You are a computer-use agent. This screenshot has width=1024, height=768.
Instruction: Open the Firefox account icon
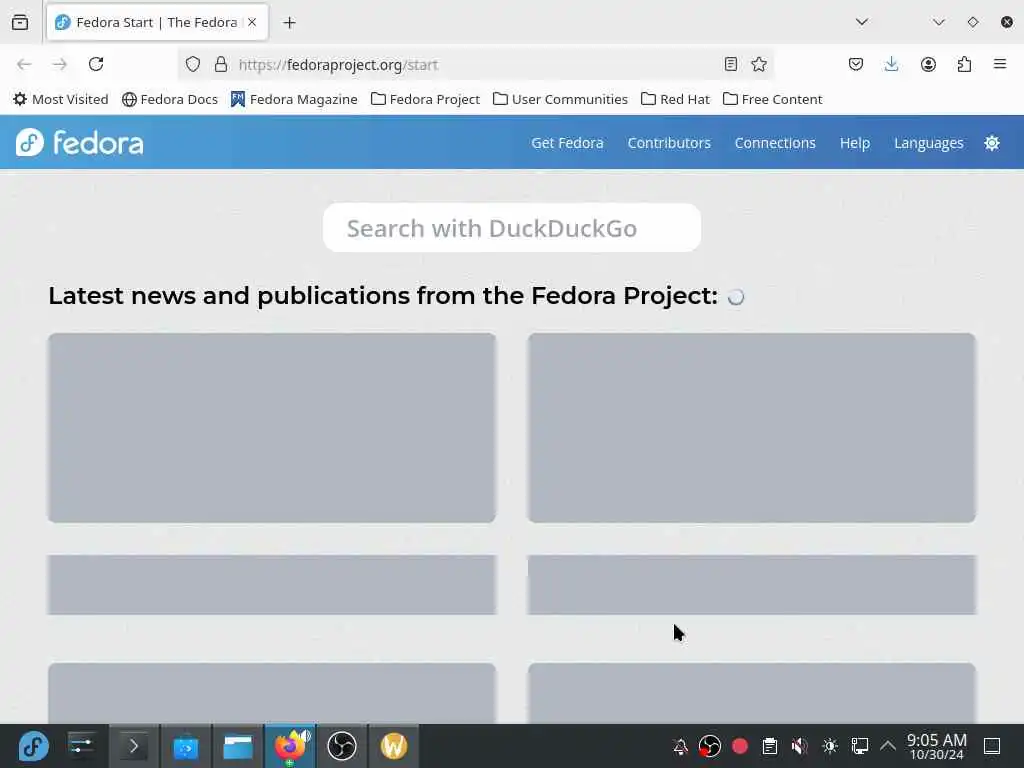(x=928, y=64)
